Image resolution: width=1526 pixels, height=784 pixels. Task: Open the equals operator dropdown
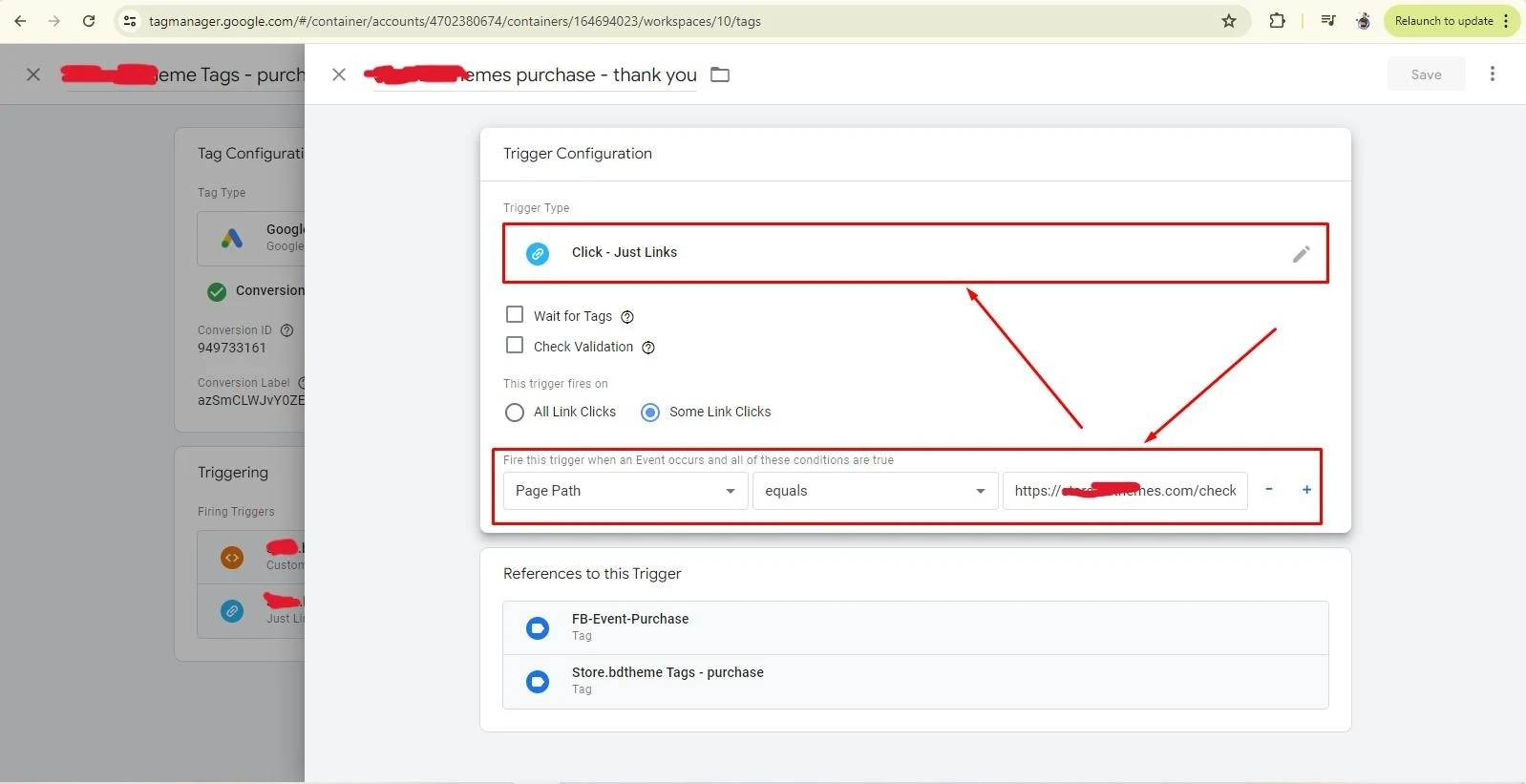(875, 491)
